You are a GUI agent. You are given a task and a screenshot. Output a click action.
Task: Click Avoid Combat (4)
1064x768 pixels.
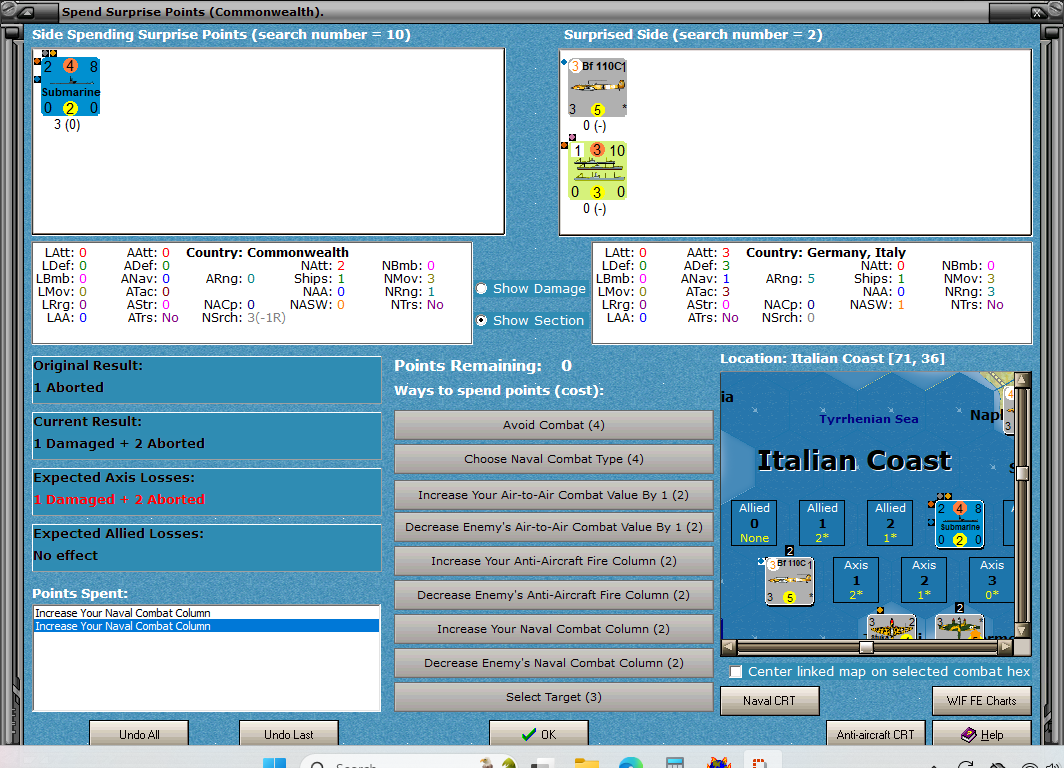pyautogui.click(x=554, y=425)
